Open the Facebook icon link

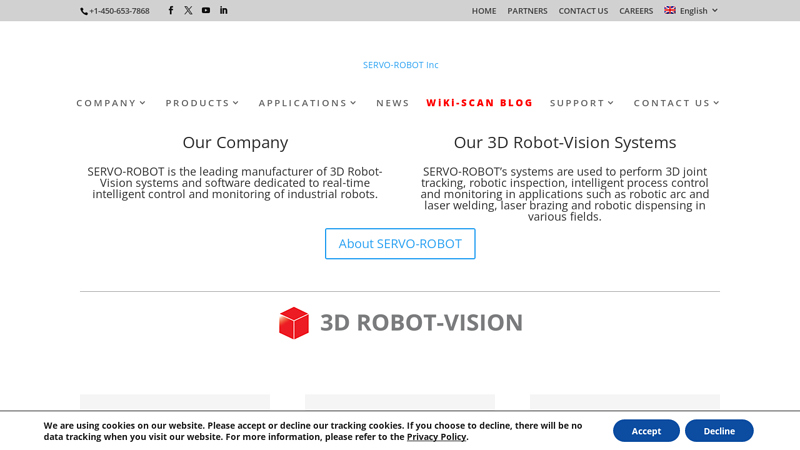(171, 10)
